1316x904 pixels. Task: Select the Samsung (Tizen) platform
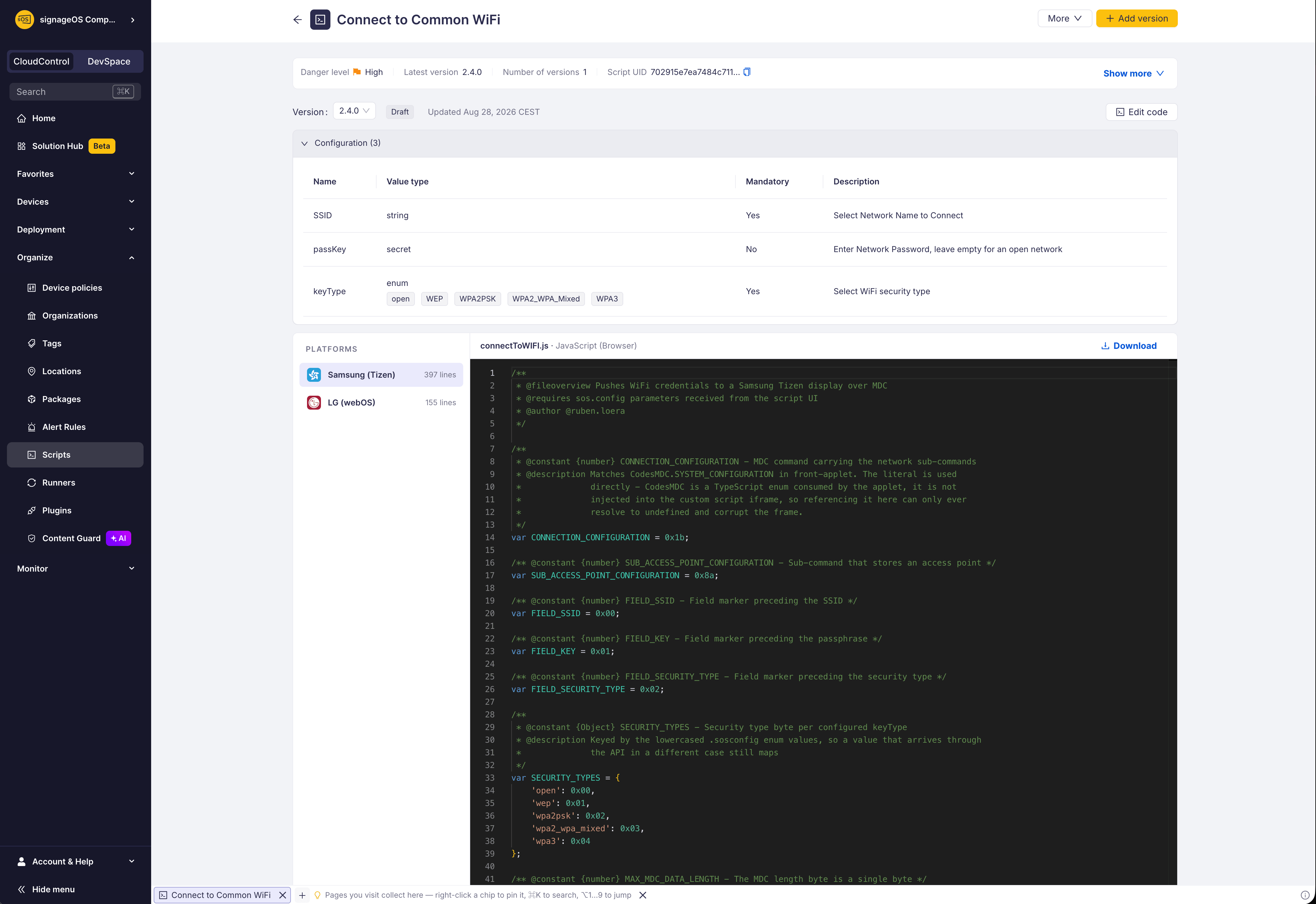pyautogui.click(x=381, y=375)
